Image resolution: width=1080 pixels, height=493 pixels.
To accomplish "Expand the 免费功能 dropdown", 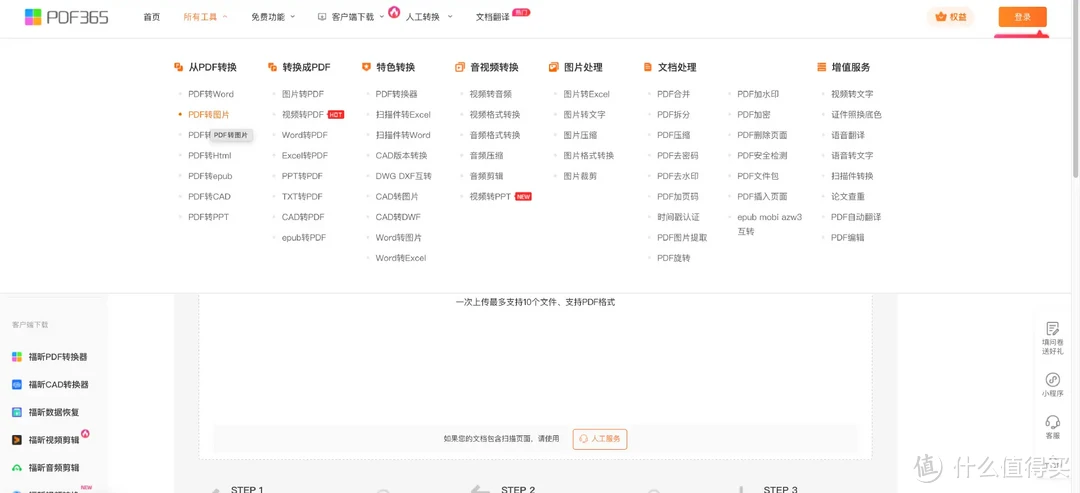I will (273, 17).
